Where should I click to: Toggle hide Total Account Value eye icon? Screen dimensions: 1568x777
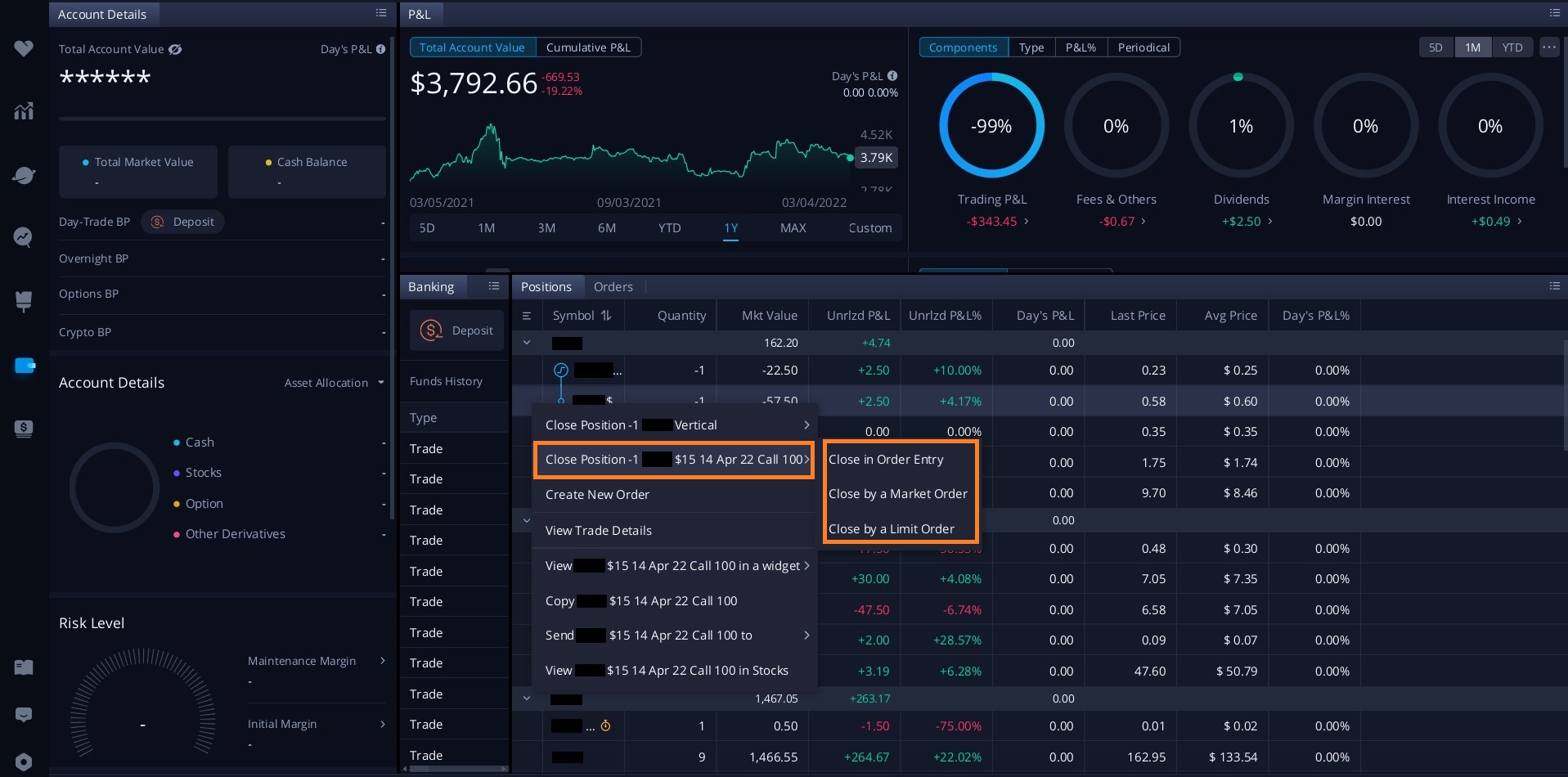coord(175,49)
